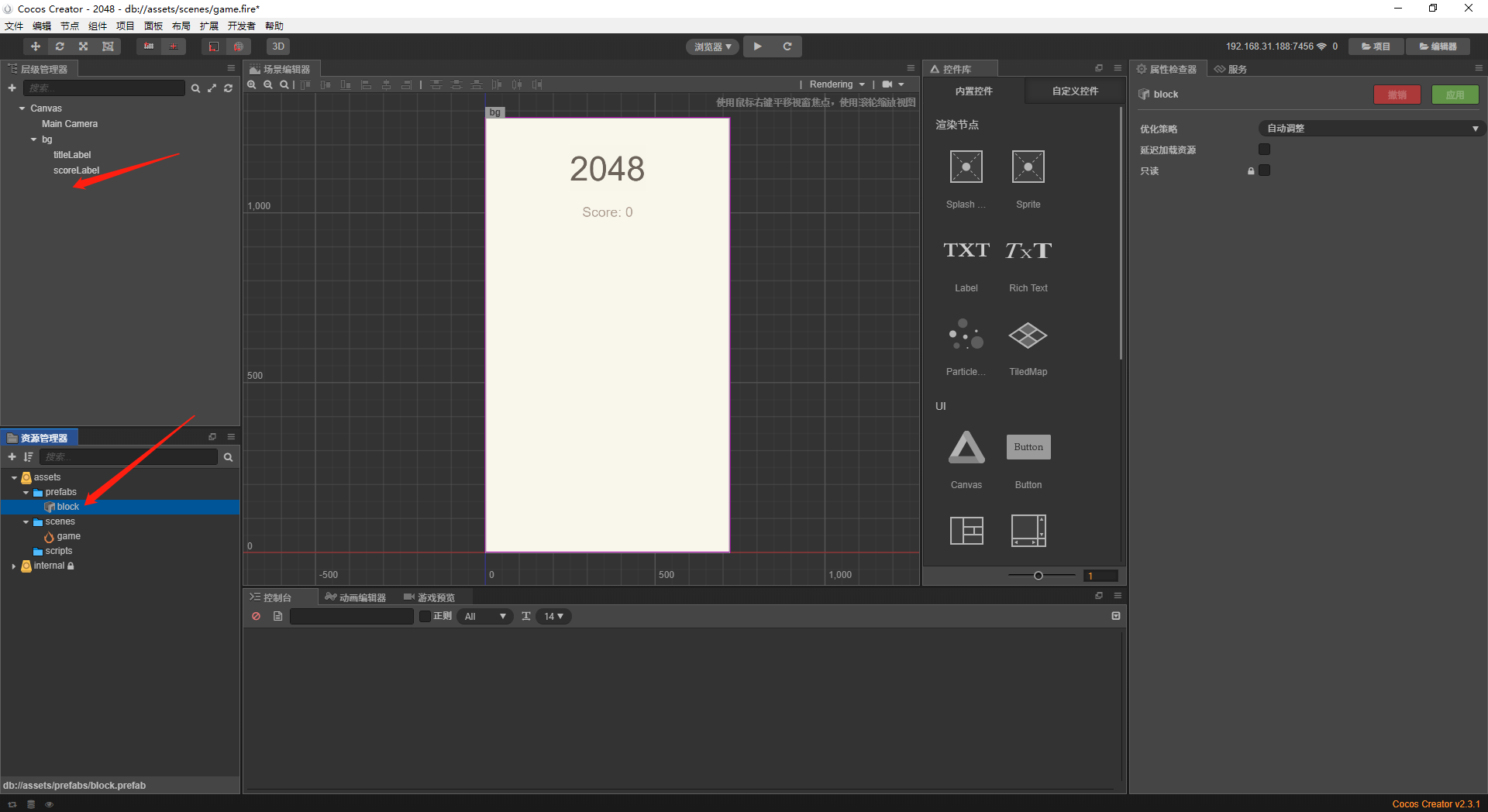The width and height of the screenshot is (1488, 812).
Task: Select the Button control in UI section
Action: pos(1028,447)
